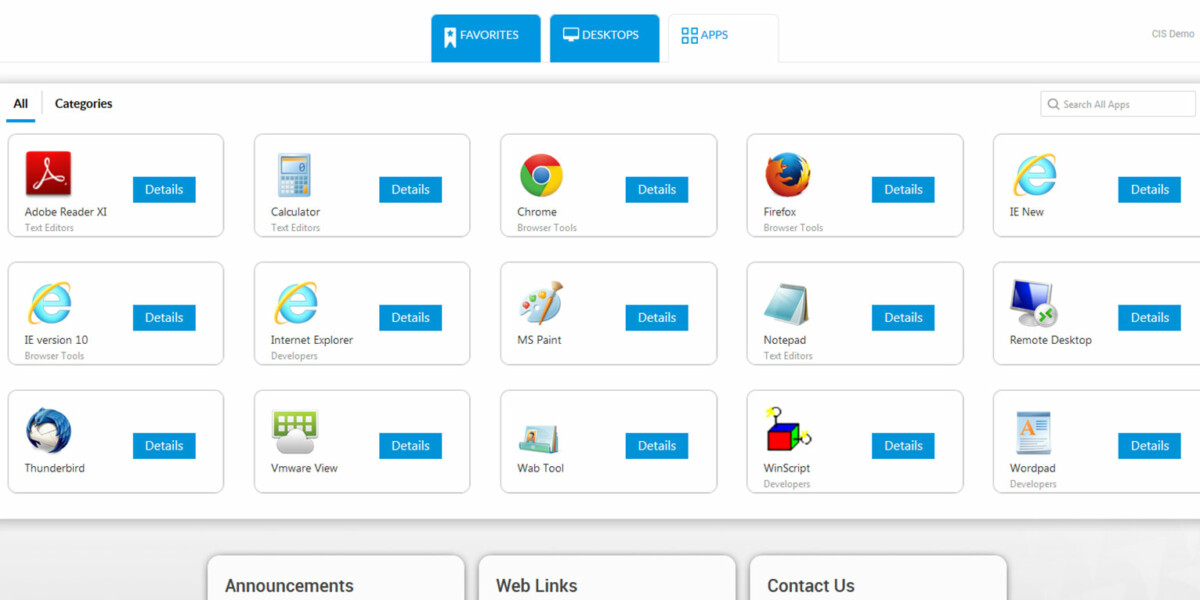Show Details for Wordpad
The width and height of the screenshot is (1200, 600).
coord(1150,446)
